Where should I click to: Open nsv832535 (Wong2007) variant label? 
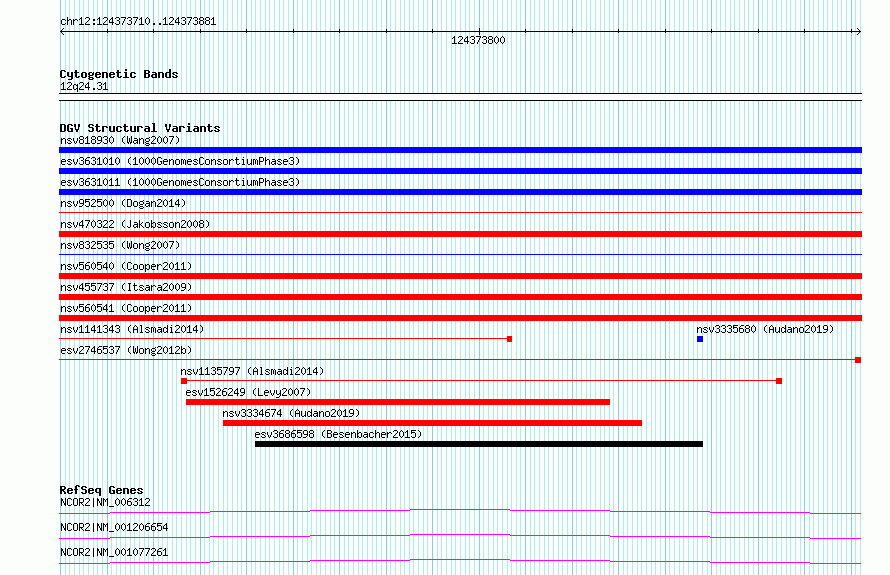[120, 245]
